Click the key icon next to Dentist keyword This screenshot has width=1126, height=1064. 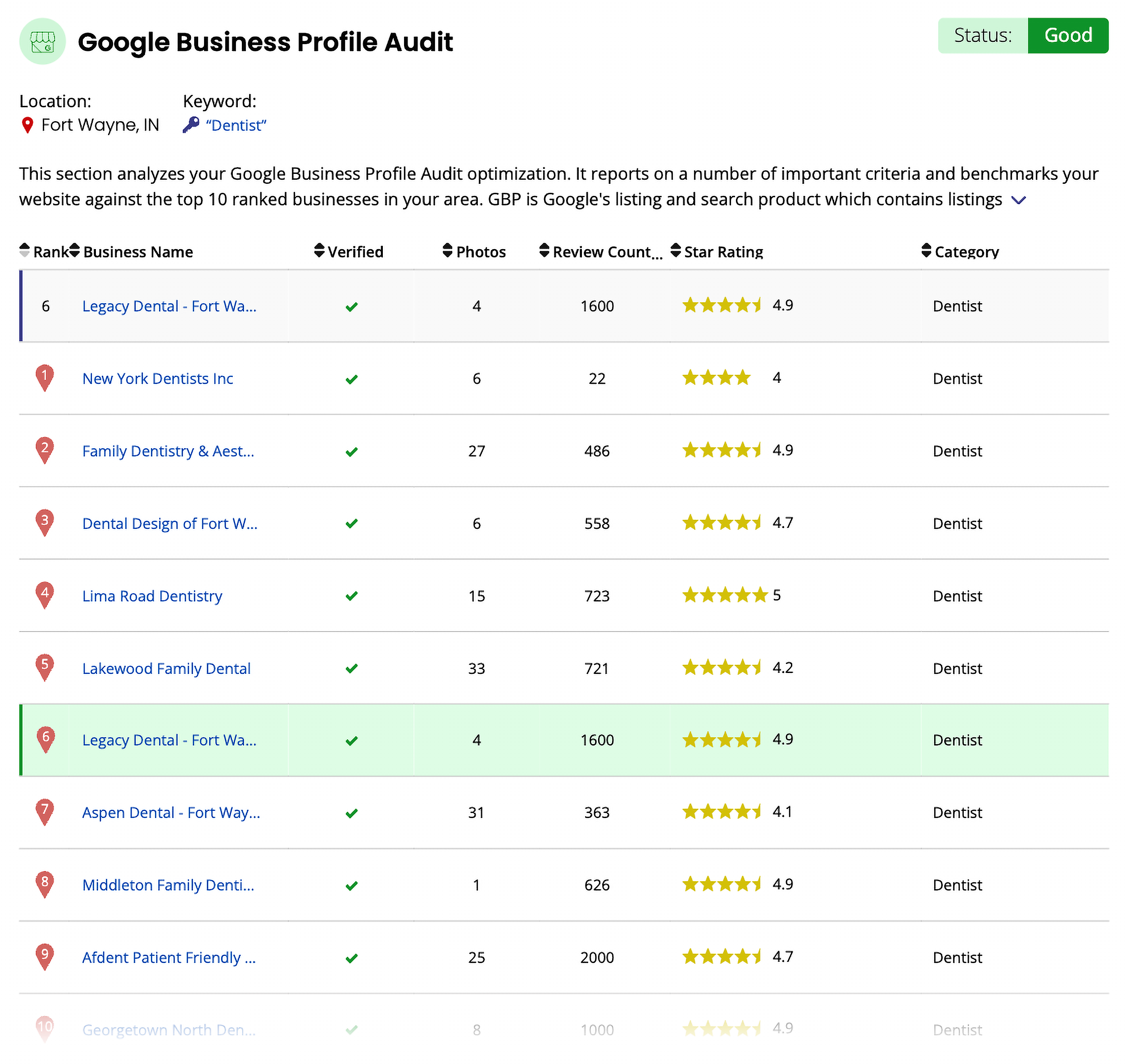[191, 125]
